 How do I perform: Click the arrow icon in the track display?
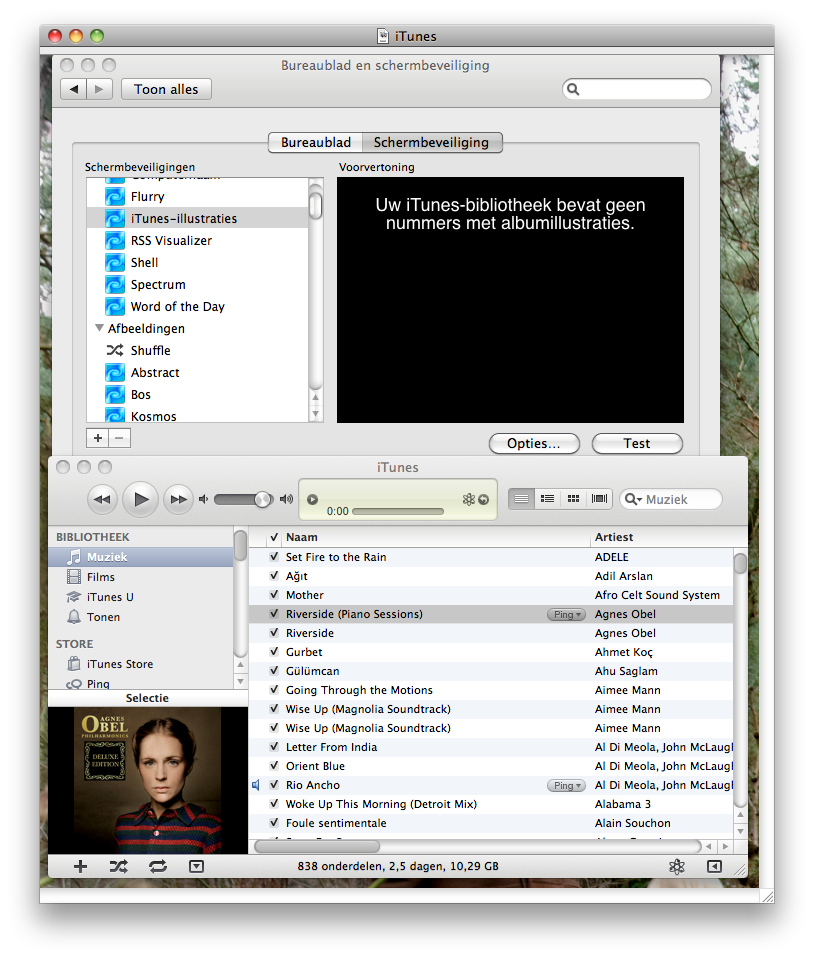[483, 500]
